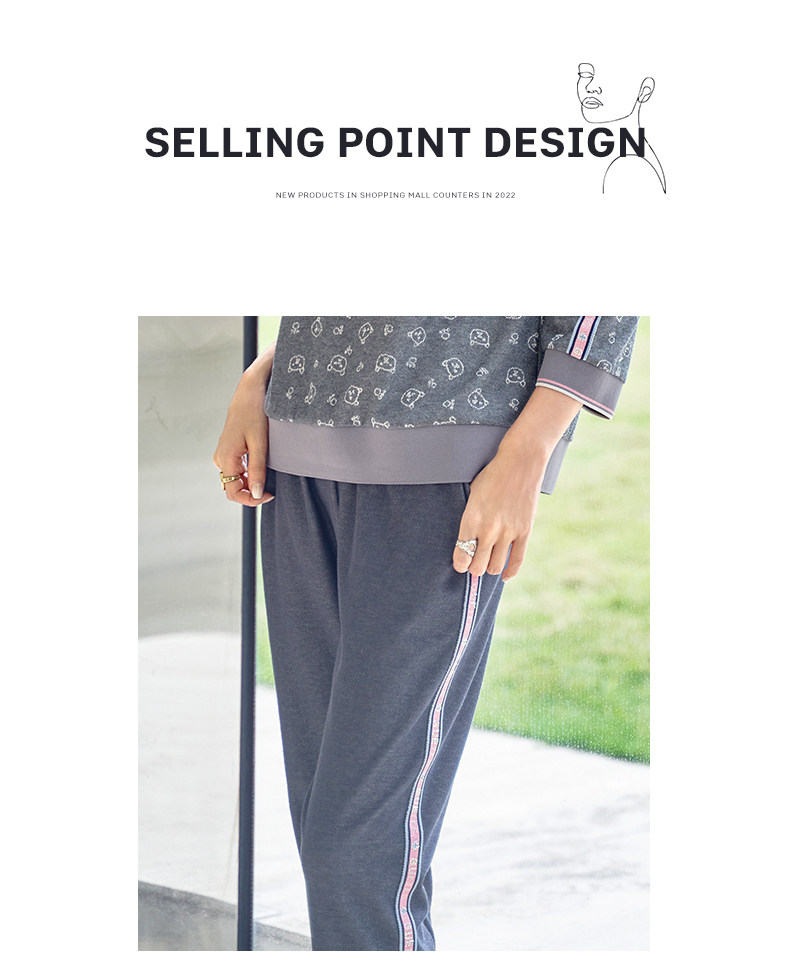Image resolution: width=790 pixels, height=970 pixels.
Task: Click the pink side stripe on the pants
Action: tap(437, 761)
